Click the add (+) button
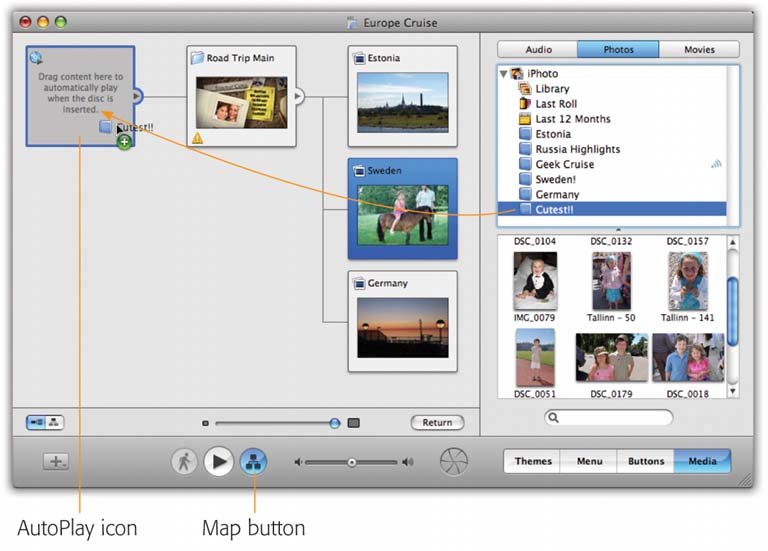768x551 pixels. [x=56, y=462]
